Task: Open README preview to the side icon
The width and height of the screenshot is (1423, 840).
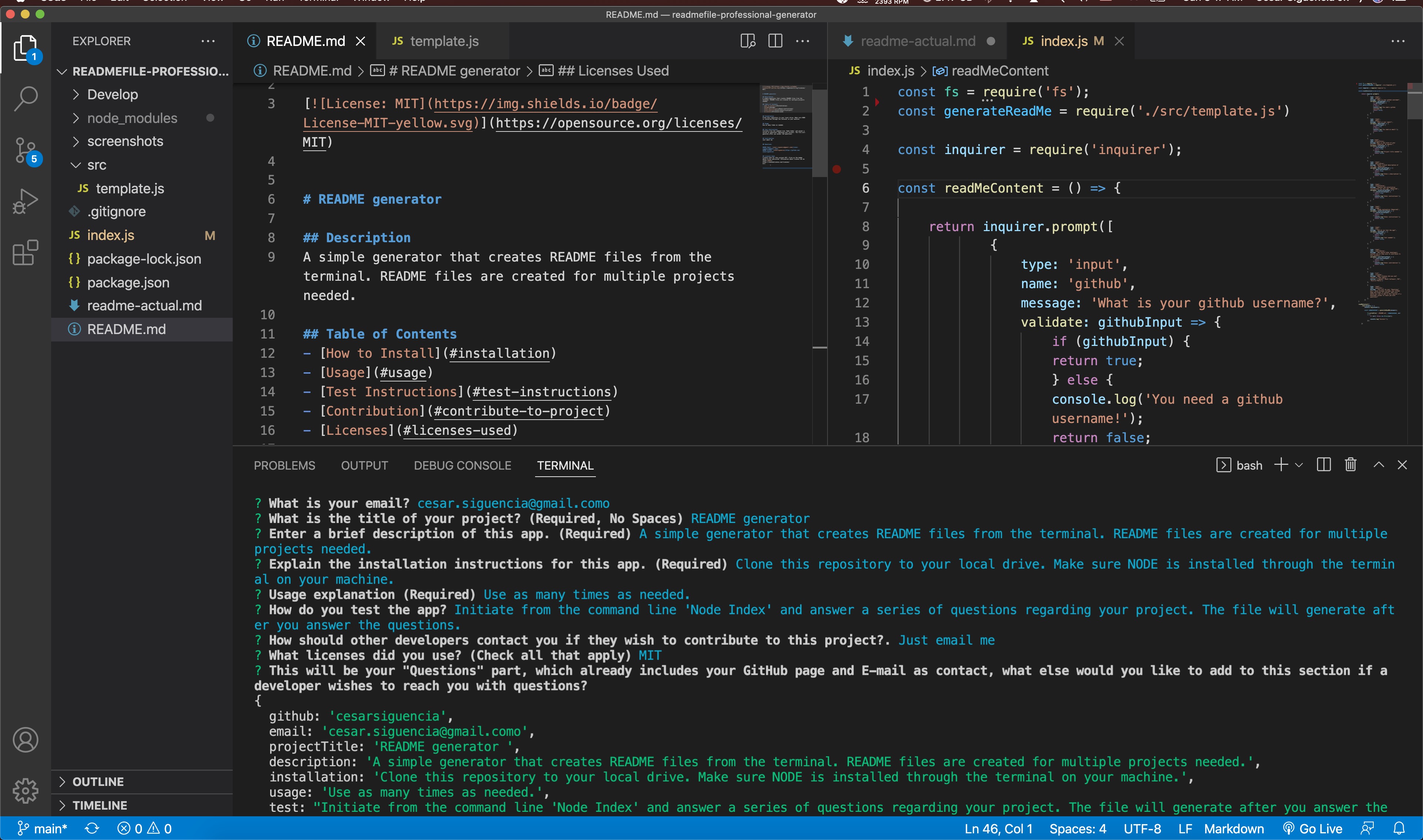Action: (x=748, y=41)
